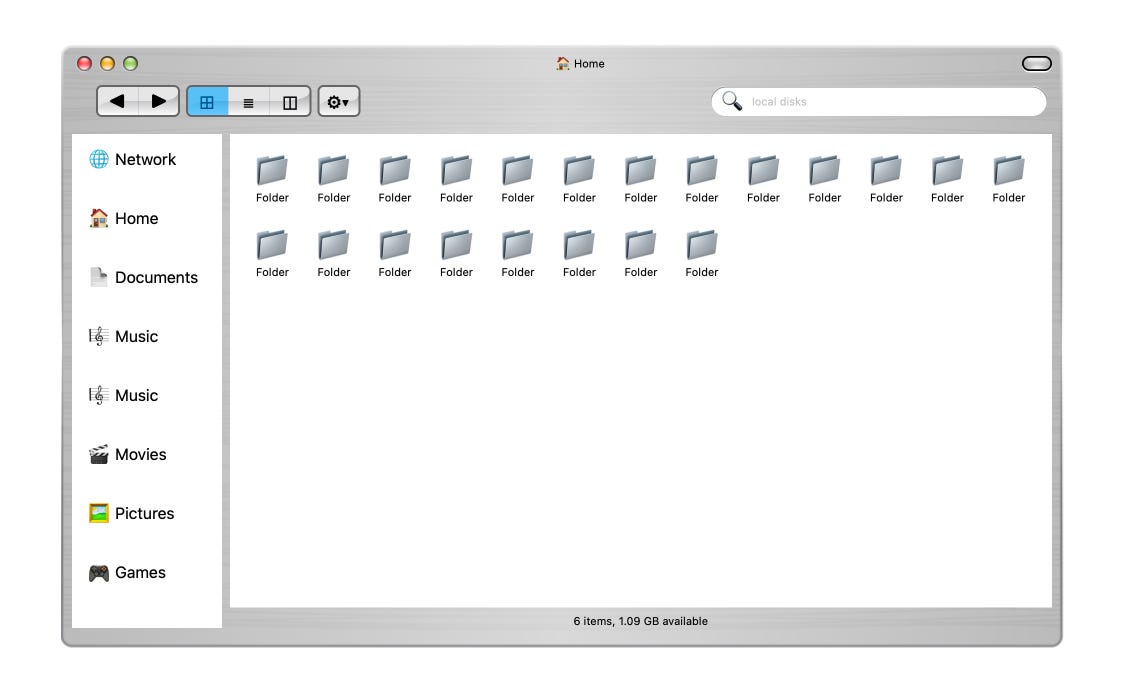Screen dimensions: 1124x696
Task: Open Pictures in the sidebar
Action: tap(132, 513)
